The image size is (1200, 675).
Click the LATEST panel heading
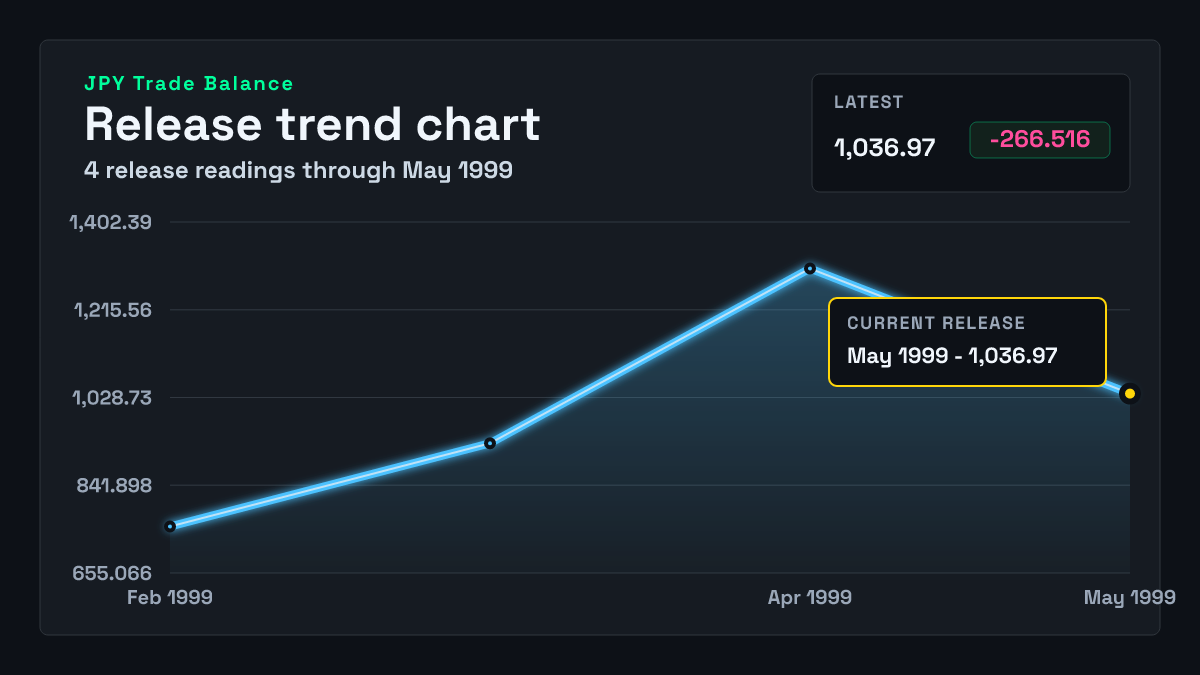click(869, 102)
